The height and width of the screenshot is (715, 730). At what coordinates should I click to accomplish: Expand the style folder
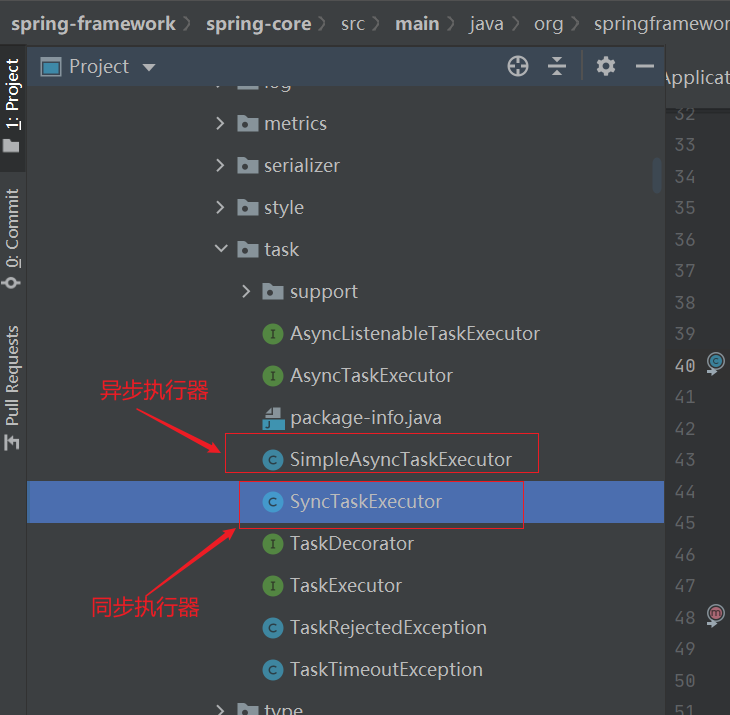[220, 208]
